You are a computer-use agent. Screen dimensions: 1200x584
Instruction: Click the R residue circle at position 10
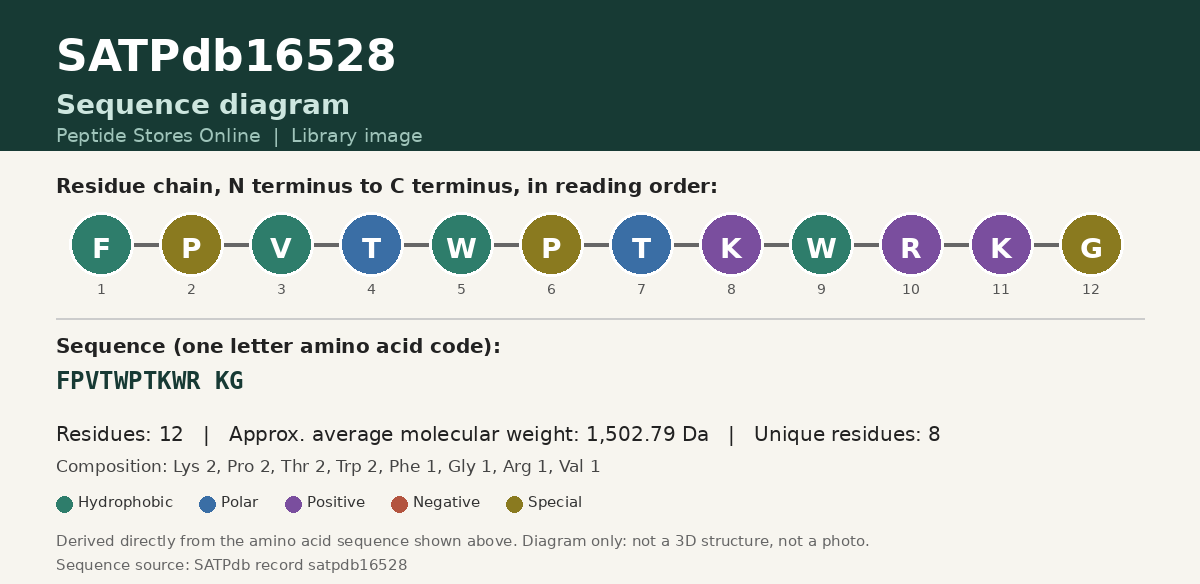click(x=911, y=245)
